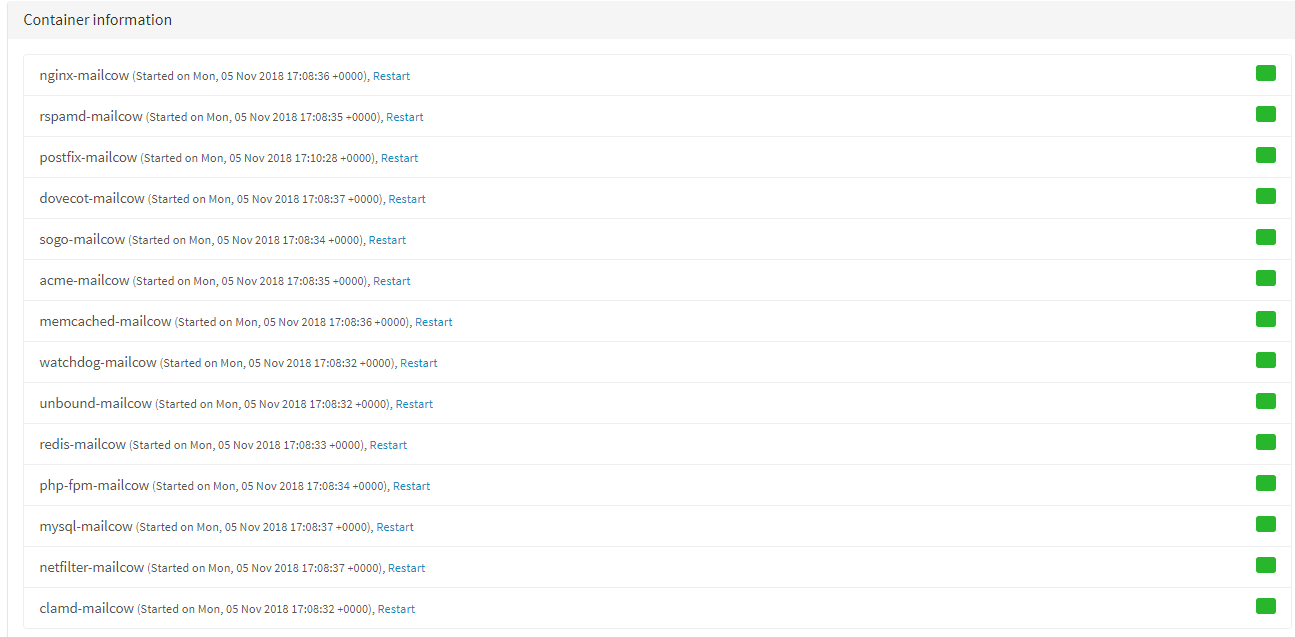Restart the rspamd-mailcow container
Screen dimensions: 1295x637
coord(405,117)
